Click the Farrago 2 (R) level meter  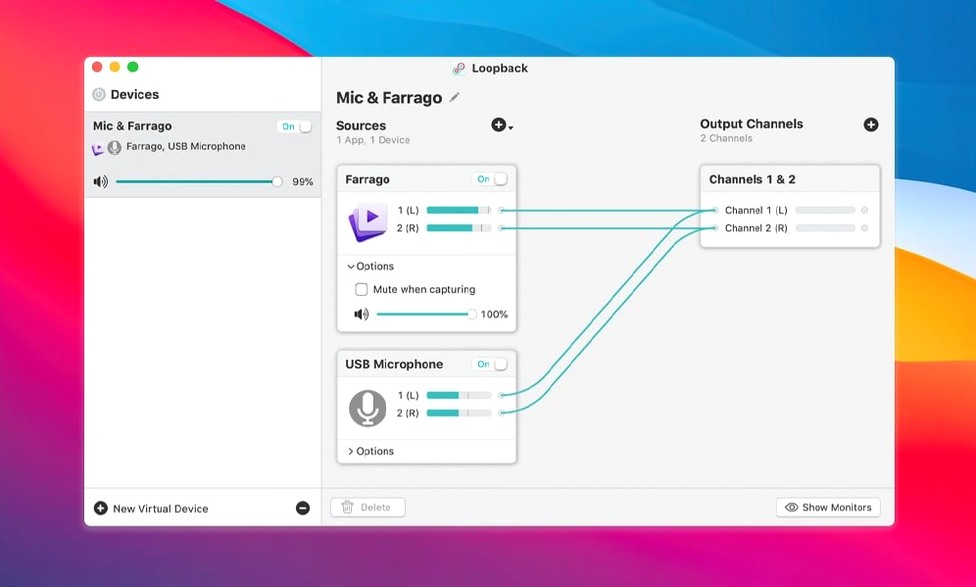(459, 228)
